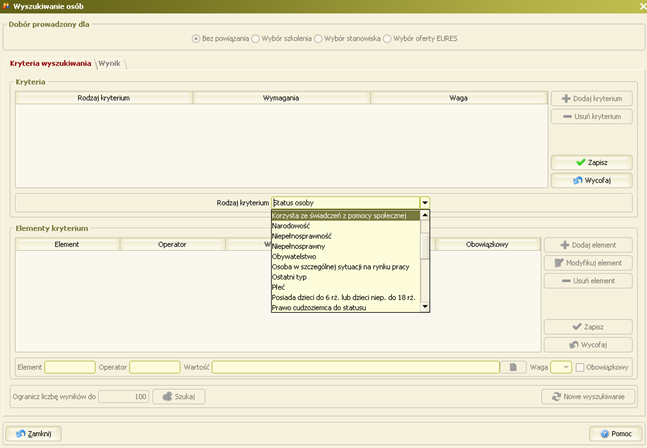The image size is (647, 448).
Task: Choose Narodowość from the list
Action: click(x=346, y=226)
